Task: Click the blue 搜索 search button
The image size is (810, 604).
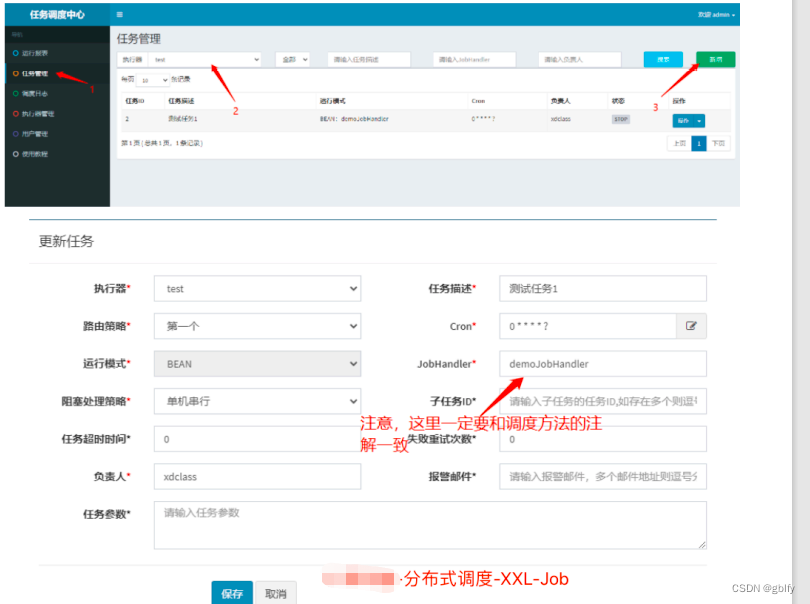Action: (663, 59)
